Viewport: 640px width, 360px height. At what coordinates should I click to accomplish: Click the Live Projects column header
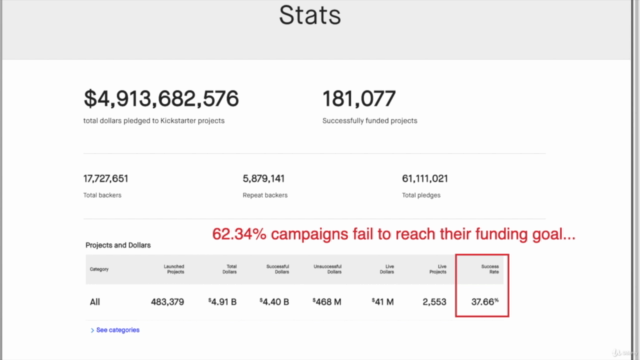coord(438,269)
